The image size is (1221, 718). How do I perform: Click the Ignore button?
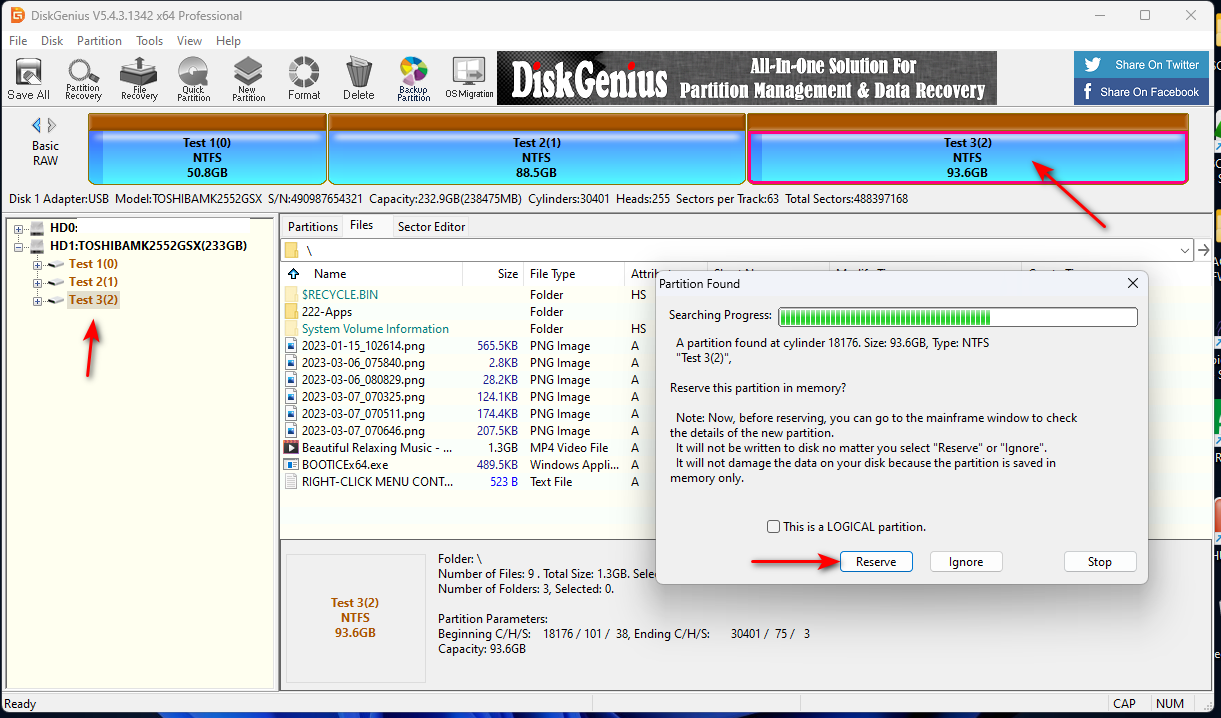(966, 562)
